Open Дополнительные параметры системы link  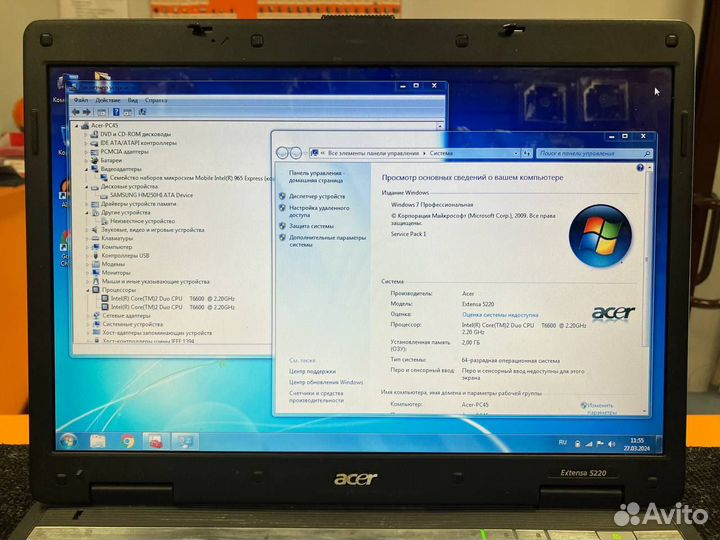(327, 241)
